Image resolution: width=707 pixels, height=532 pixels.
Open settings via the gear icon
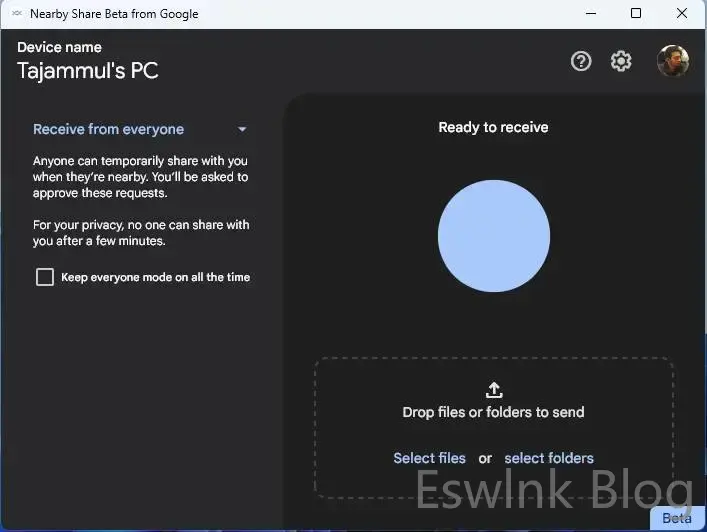click(621, 61)
